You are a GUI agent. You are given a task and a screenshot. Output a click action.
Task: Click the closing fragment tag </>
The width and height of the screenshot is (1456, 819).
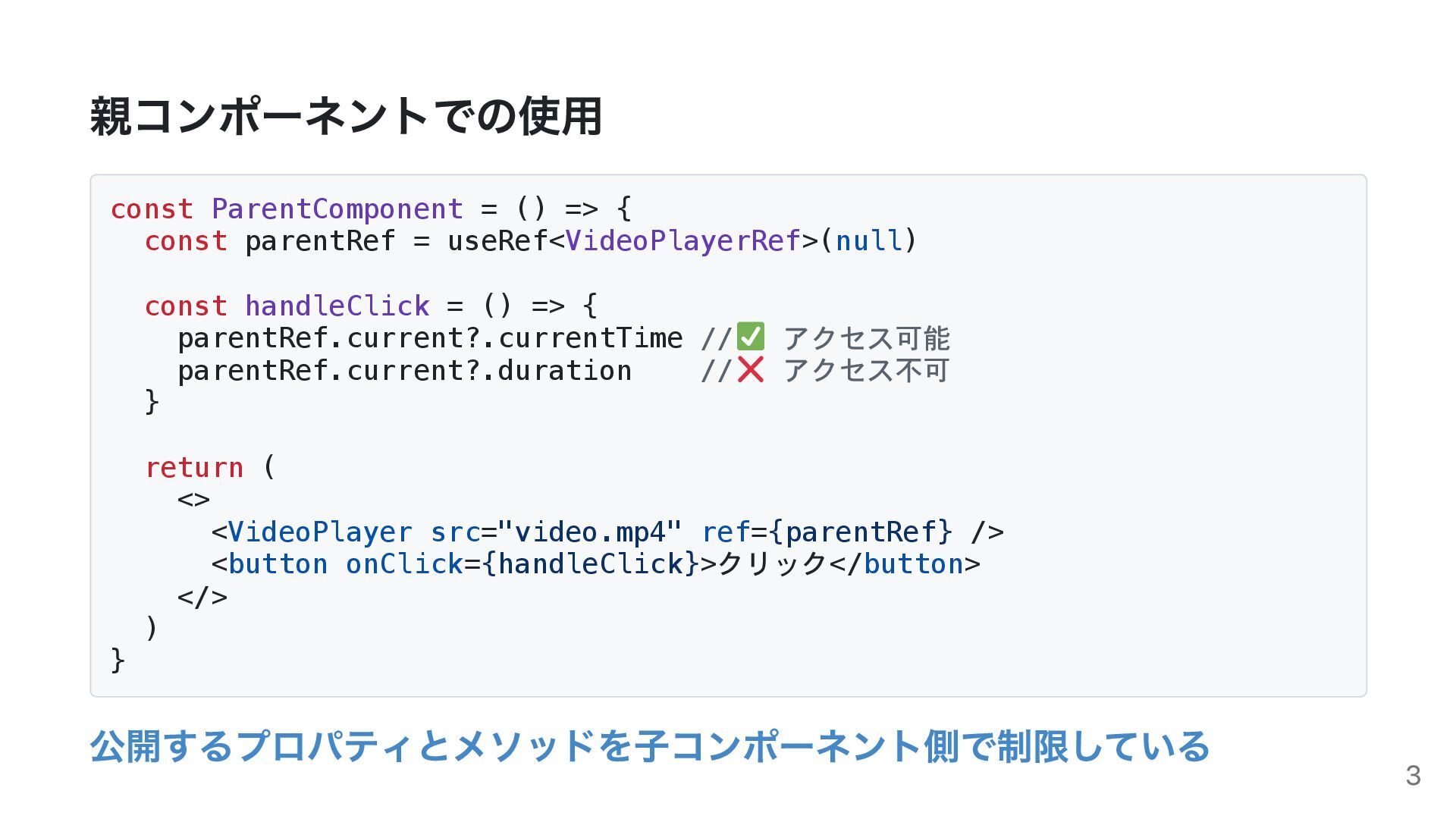(202, 597)
